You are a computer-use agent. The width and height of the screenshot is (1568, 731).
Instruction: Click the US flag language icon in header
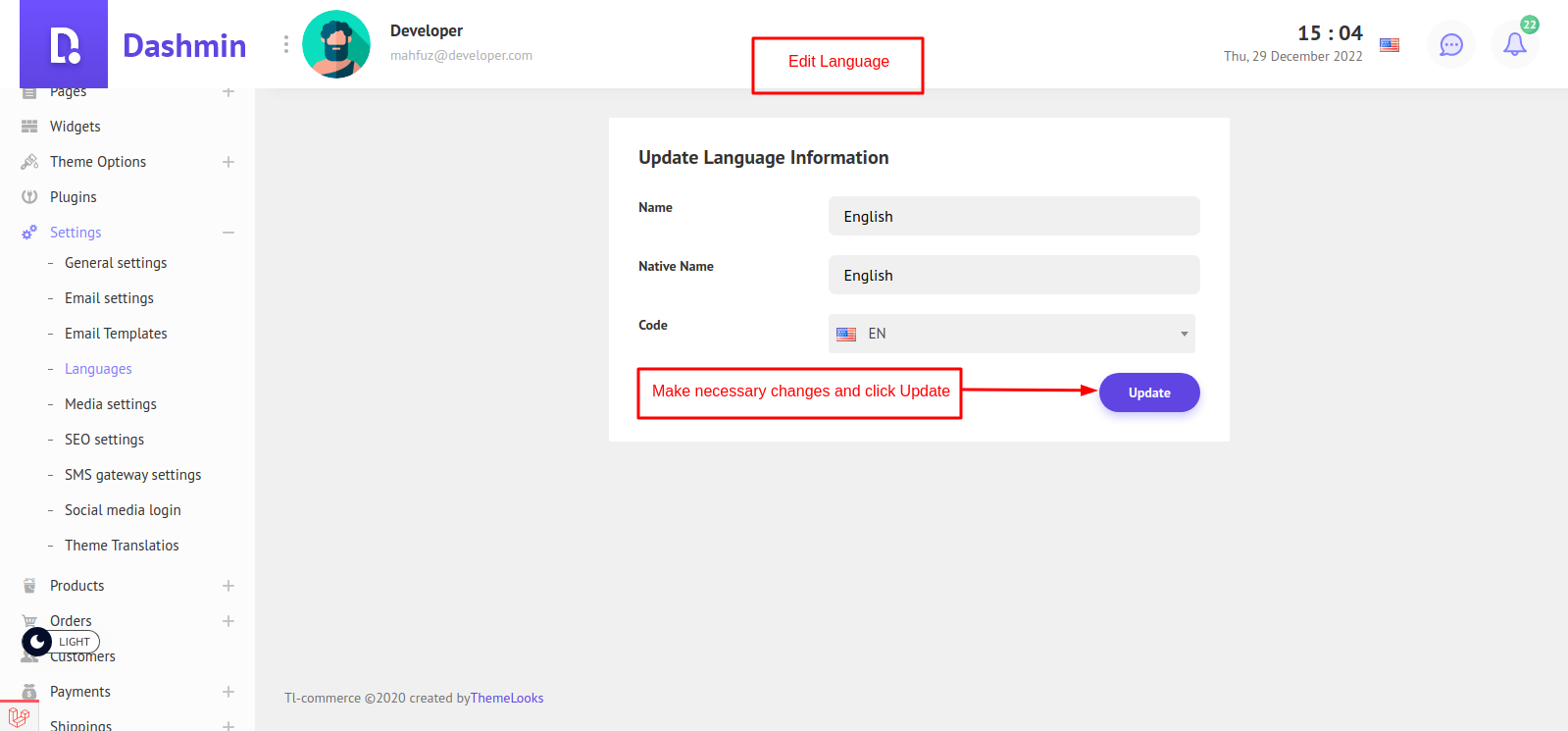pyautogui.click(x=1389, y=44)
